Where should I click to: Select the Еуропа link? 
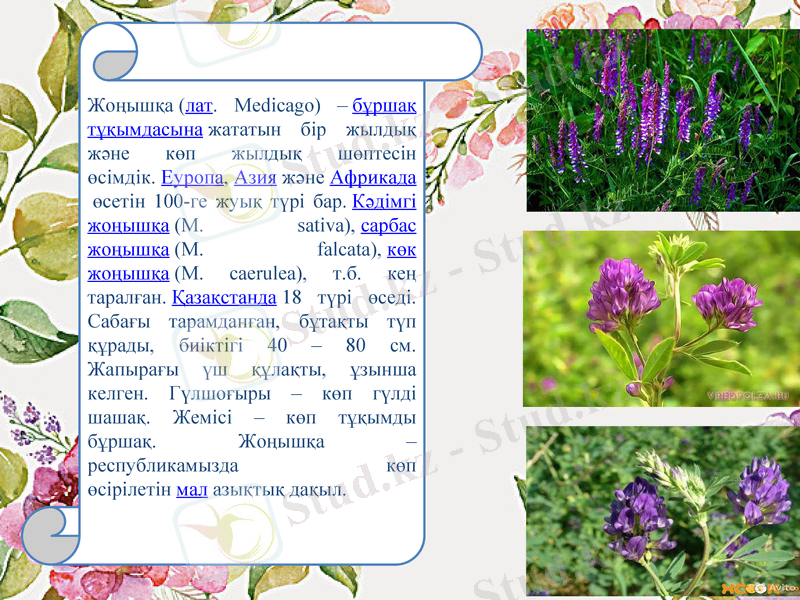pos(194,178)
